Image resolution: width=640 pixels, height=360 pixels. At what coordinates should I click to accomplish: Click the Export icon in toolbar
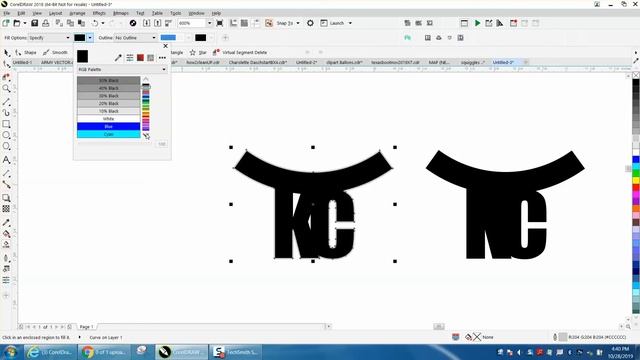(x=158, y=23)
